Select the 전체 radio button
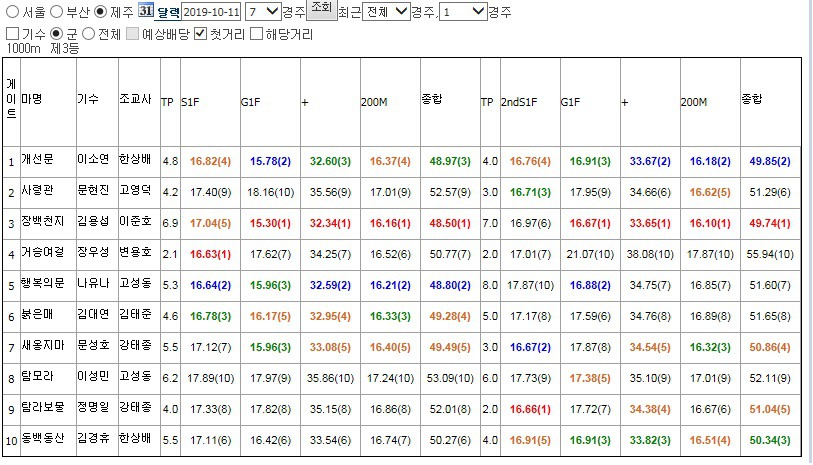The image size is (813, 465). click(89, 34)
